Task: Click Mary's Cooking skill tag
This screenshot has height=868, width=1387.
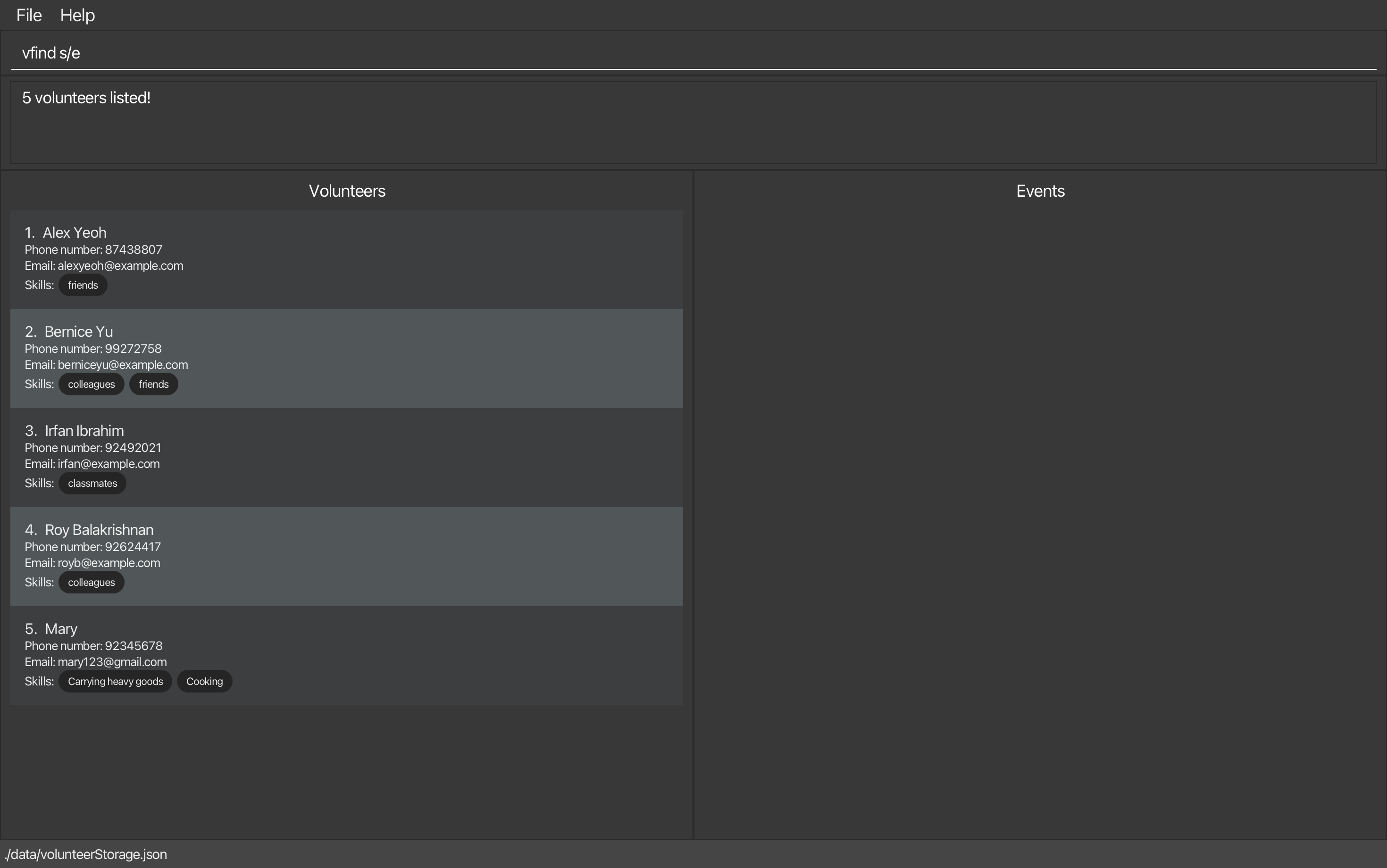Action: [x=204, y=681]
